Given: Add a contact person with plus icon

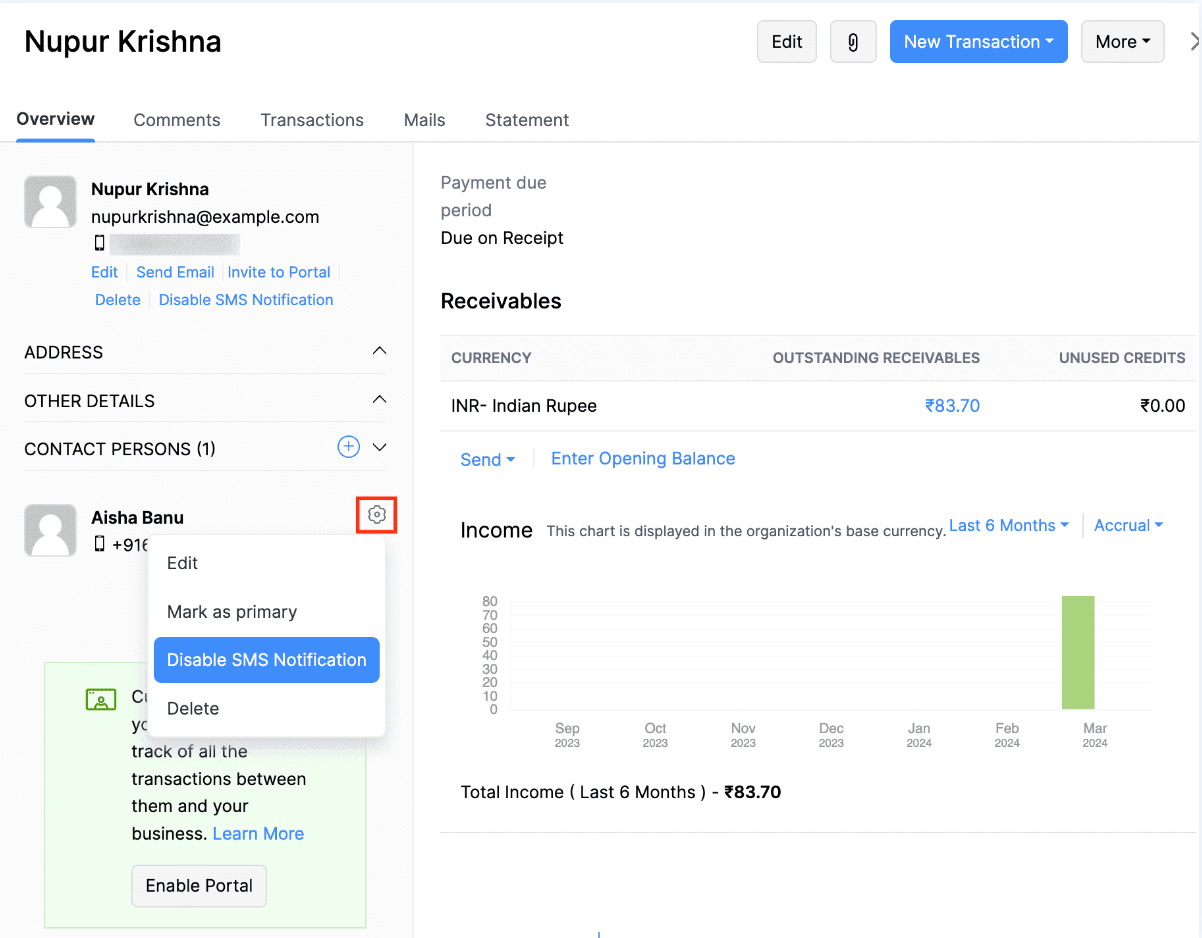Looking at the screenshot, I should (348, 447).
